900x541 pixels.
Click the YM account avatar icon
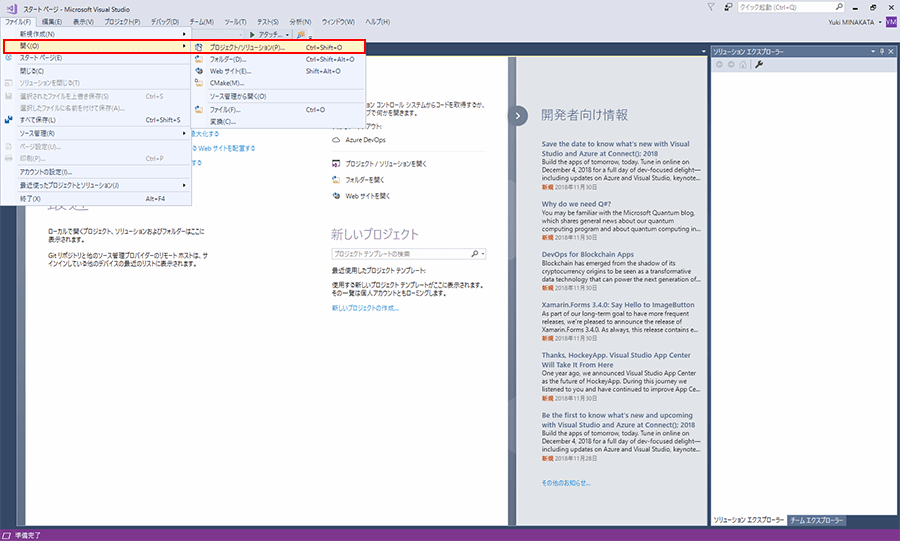pos(891,22)
